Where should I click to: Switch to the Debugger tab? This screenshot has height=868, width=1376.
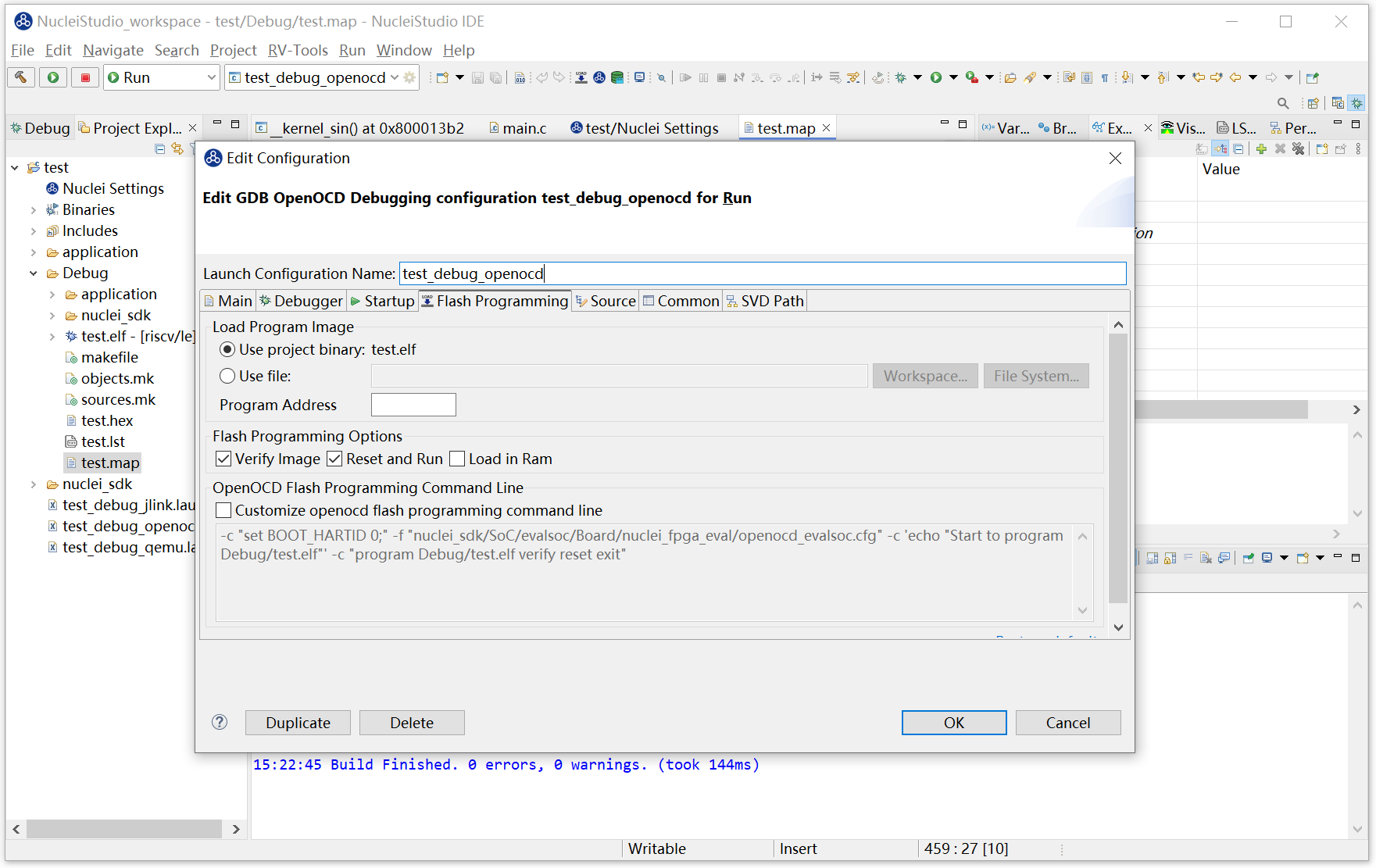pyautogui.click(x=301, y=301)
